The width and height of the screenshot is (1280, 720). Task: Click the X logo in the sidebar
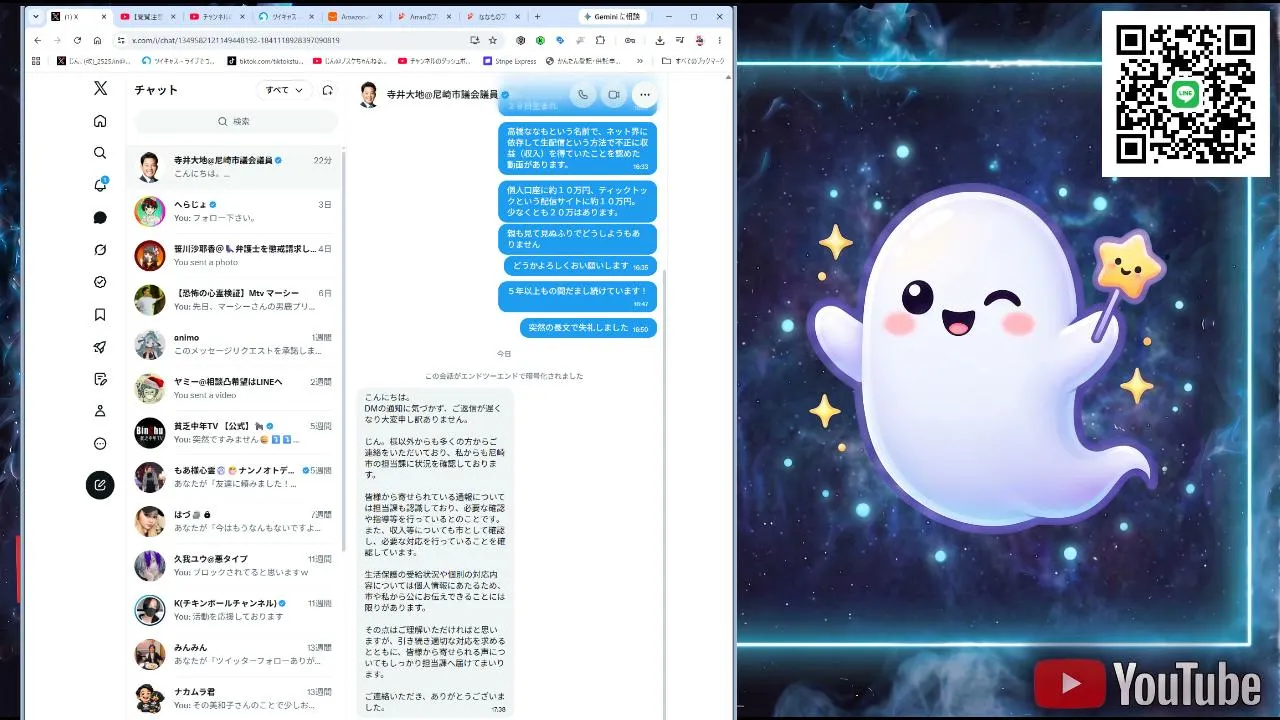tap(100, 88)
